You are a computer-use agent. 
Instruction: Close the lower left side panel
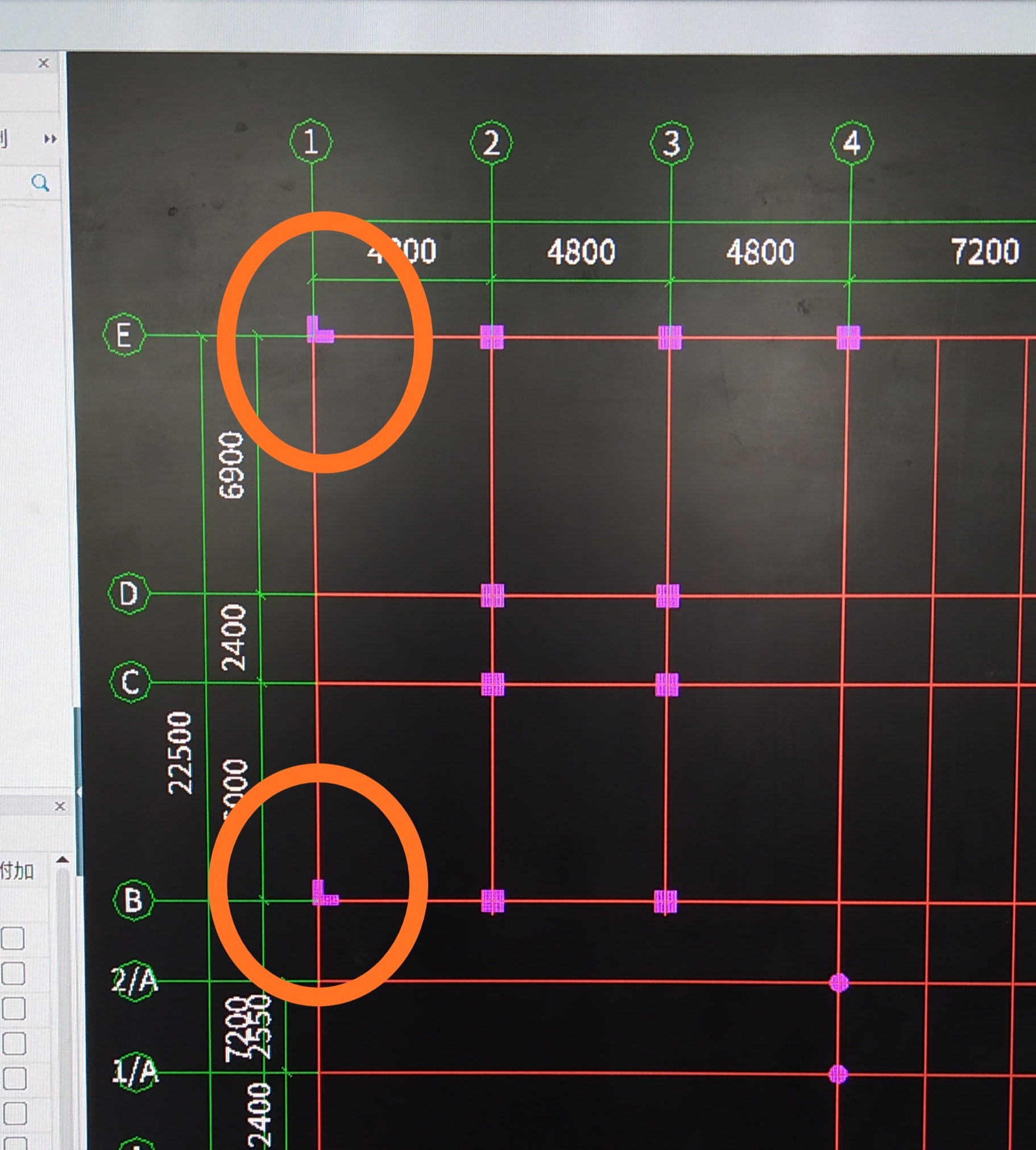[60, 806]
